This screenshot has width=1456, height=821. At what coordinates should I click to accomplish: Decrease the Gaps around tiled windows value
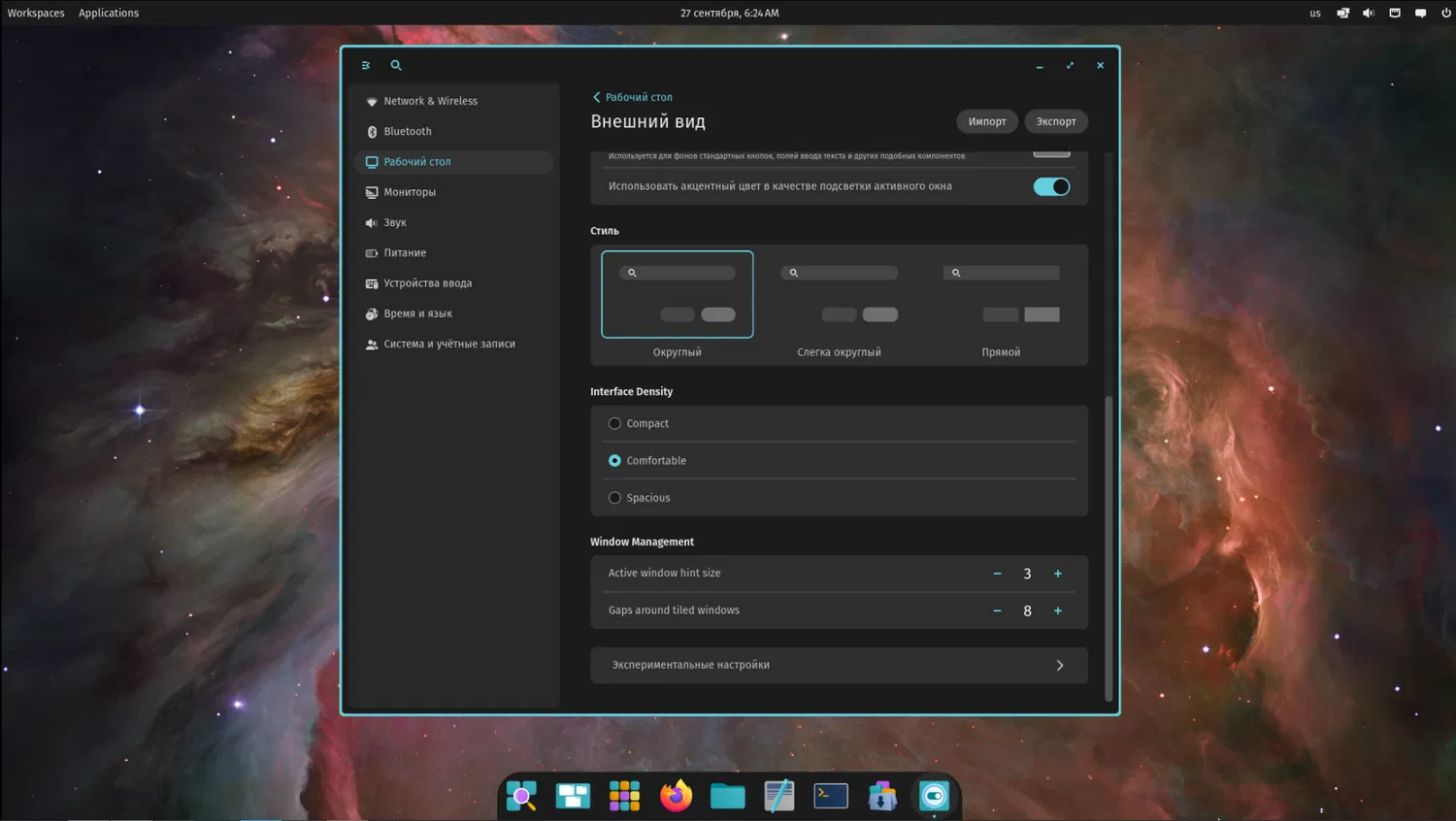coord(997,610)
